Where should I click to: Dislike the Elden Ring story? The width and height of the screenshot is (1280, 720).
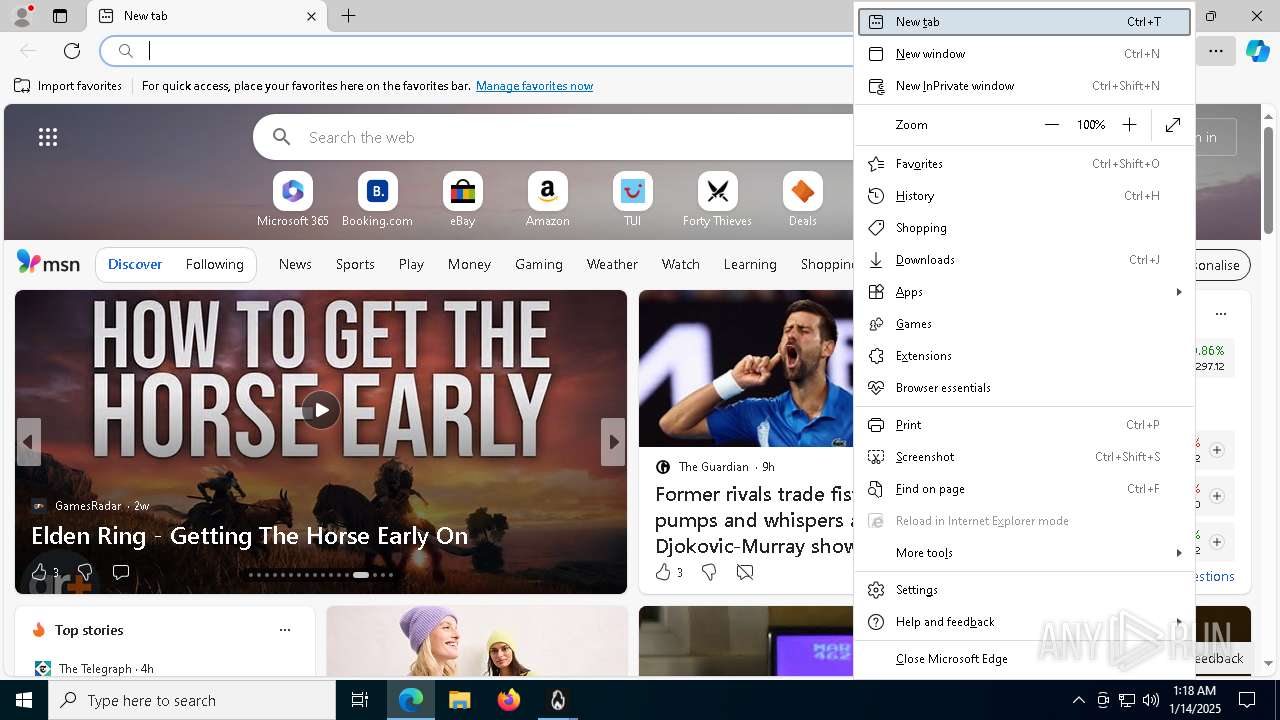point(85,572)
